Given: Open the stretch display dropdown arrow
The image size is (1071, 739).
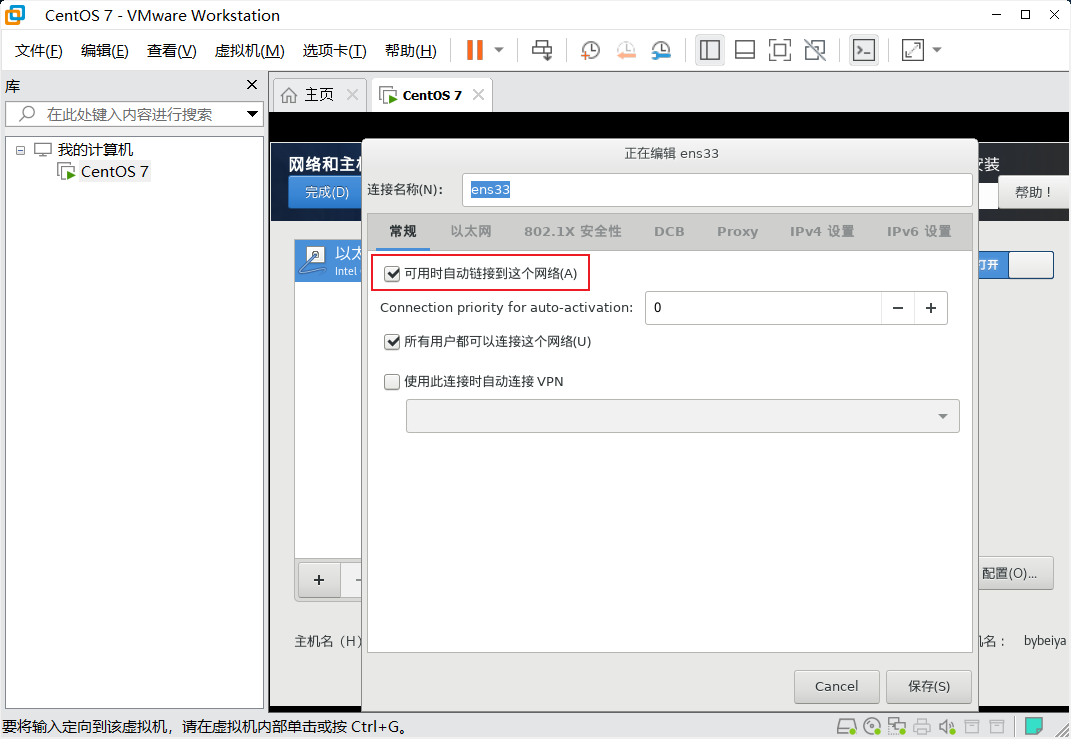Looking at the screenshot, I should (x=937, y=50).
